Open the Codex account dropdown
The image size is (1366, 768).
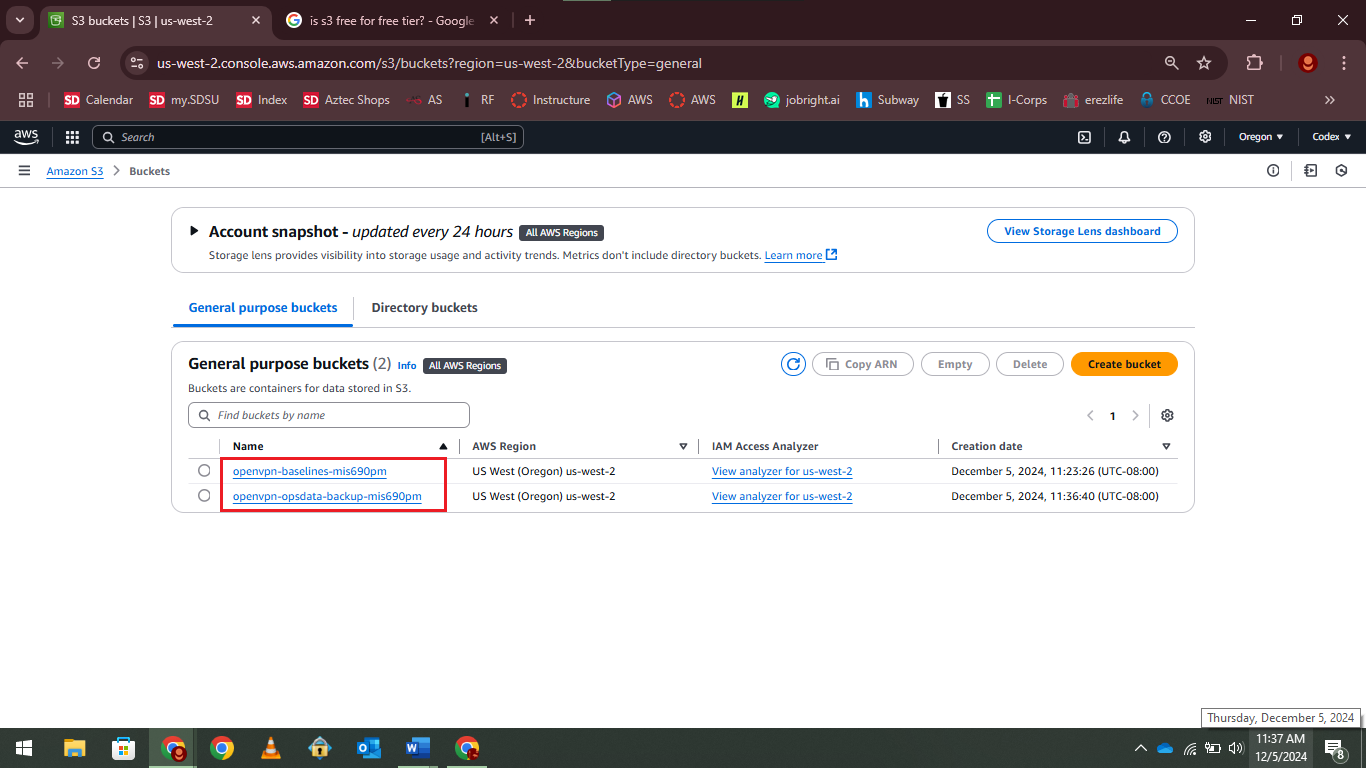coord(1331,137)
